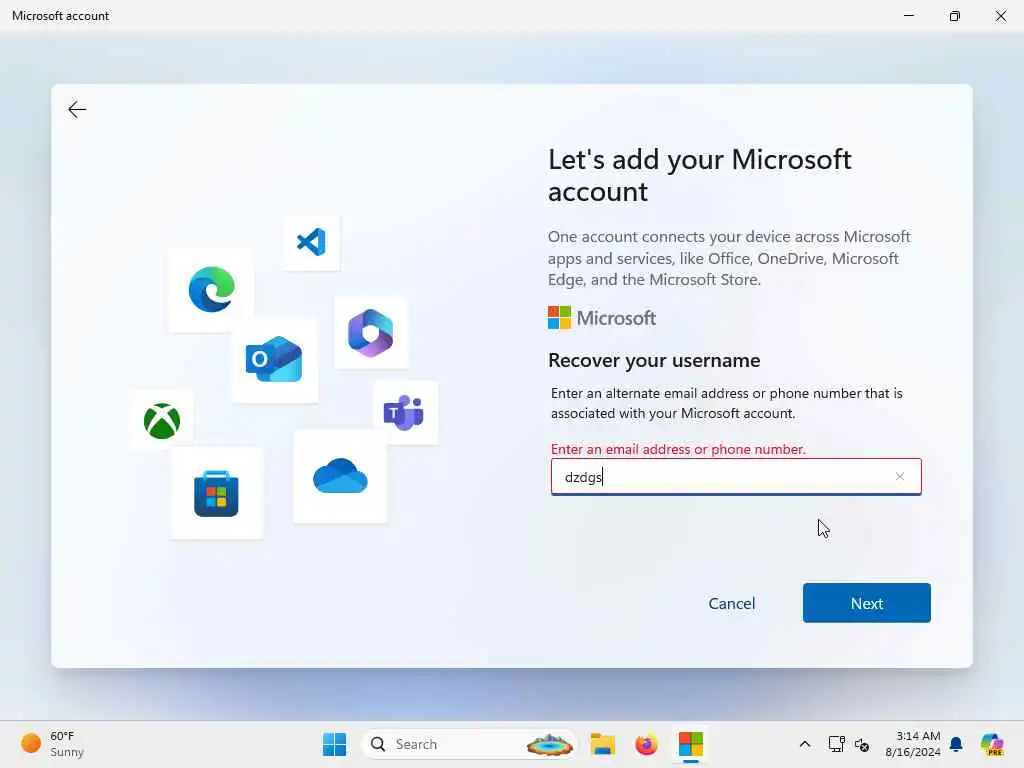Click the muted volume tray icon
Screen dimensions: 1024x768
pyautogui.click(x=861, y=744)
